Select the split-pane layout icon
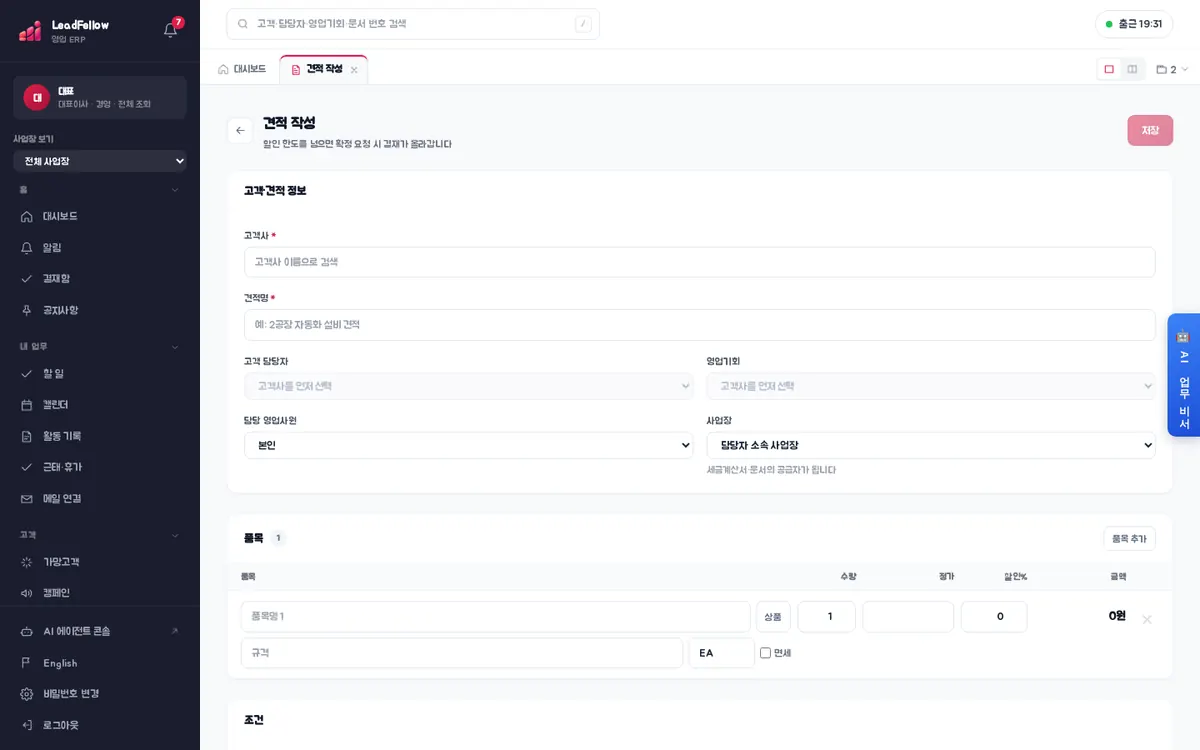Viewport: 1200px width, 750px height. coord(1132,69)
